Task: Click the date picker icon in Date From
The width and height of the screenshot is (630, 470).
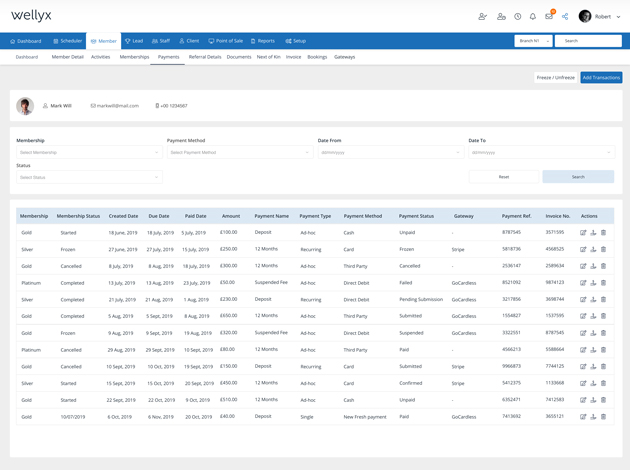Action: [457, 153]
